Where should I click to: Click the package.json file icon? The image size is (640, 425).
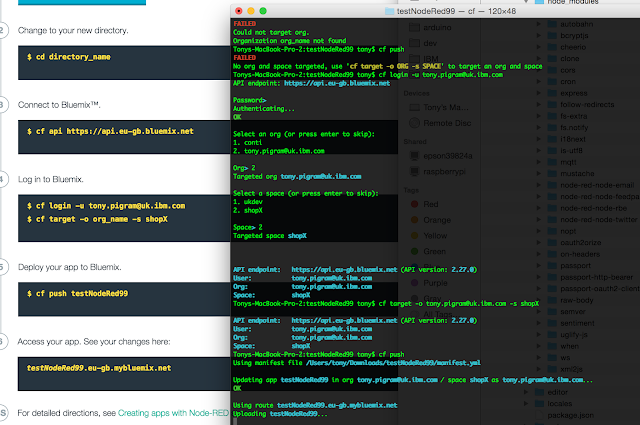coord(540,415)
